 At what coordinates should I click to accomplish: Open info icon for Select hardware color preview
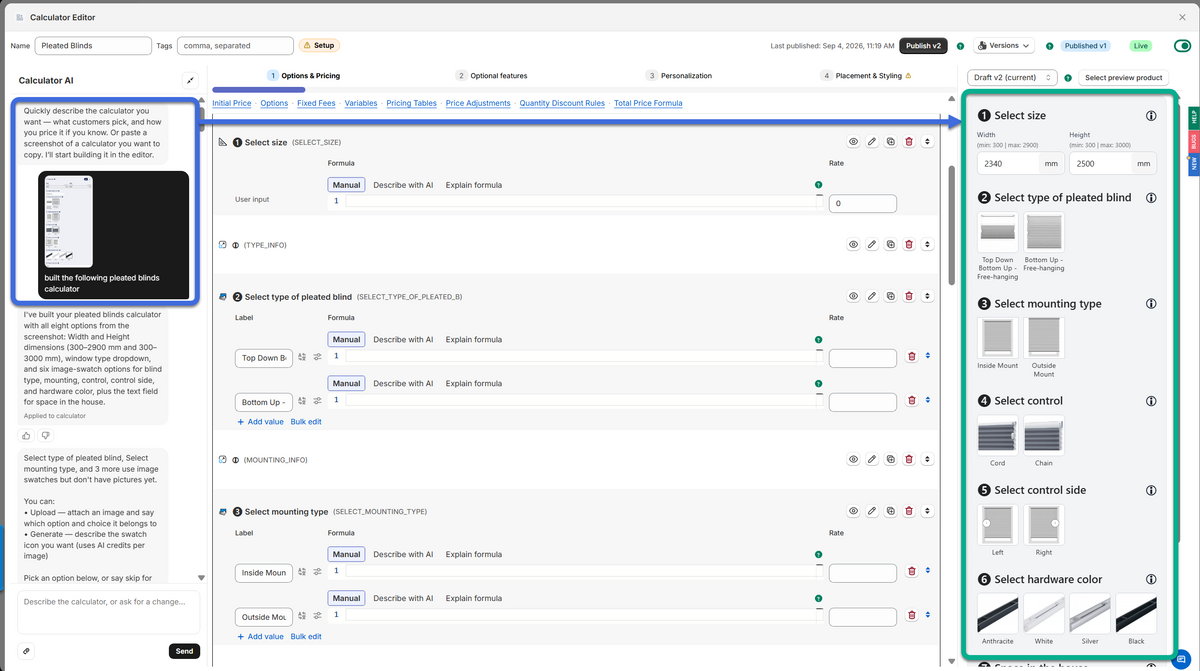1151,579
